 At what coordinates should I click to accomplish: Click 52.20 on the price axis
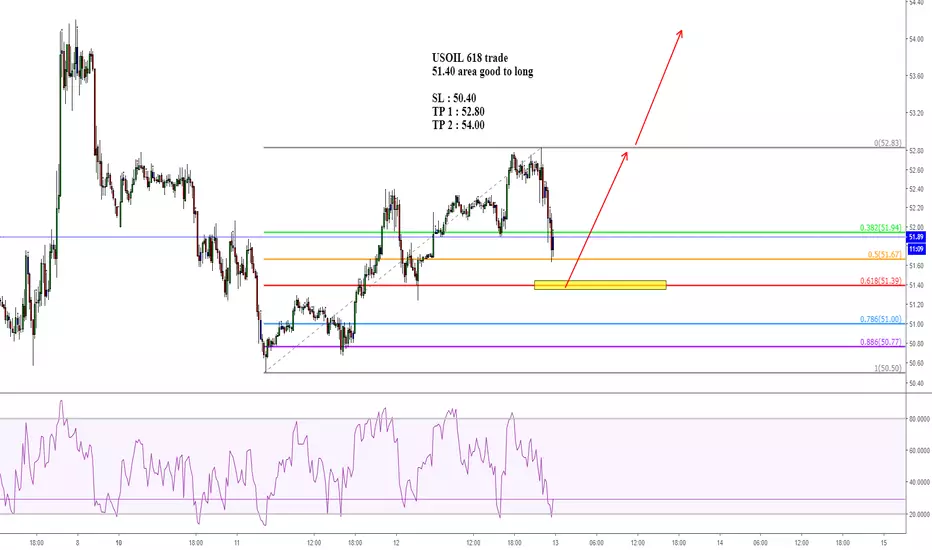coord(915,208)
